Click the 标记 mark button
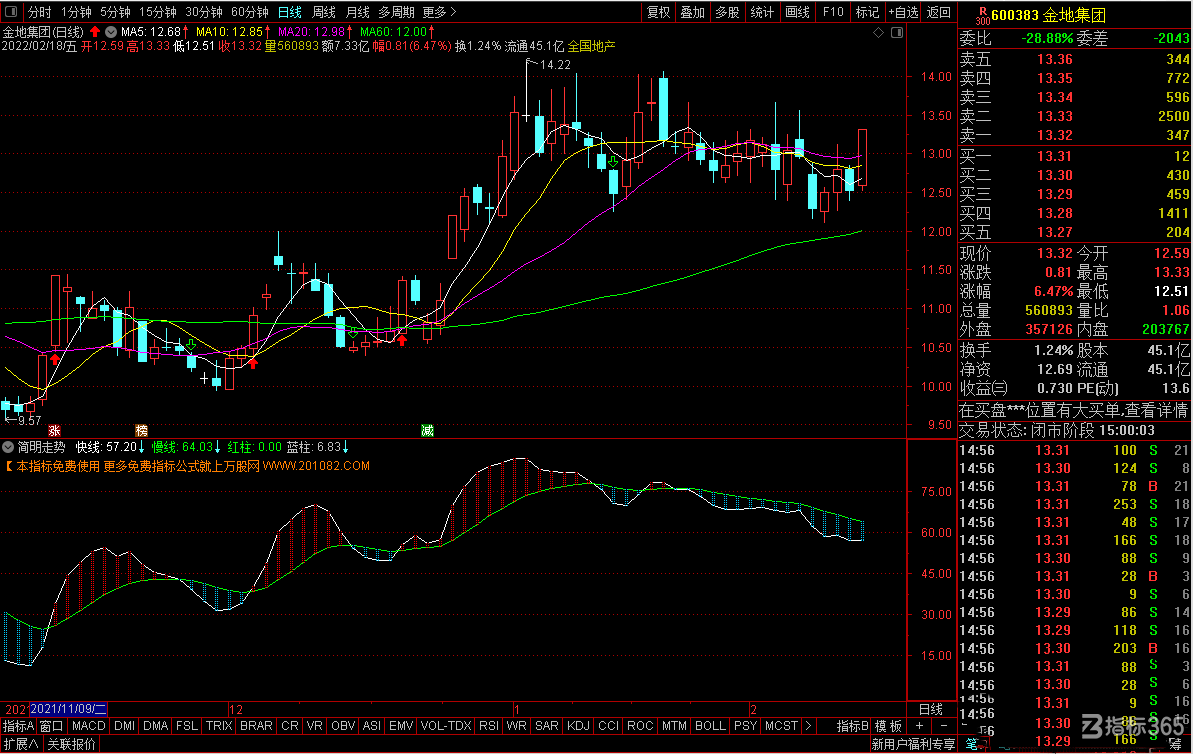1193x754 pixels. tap(867, 12)
